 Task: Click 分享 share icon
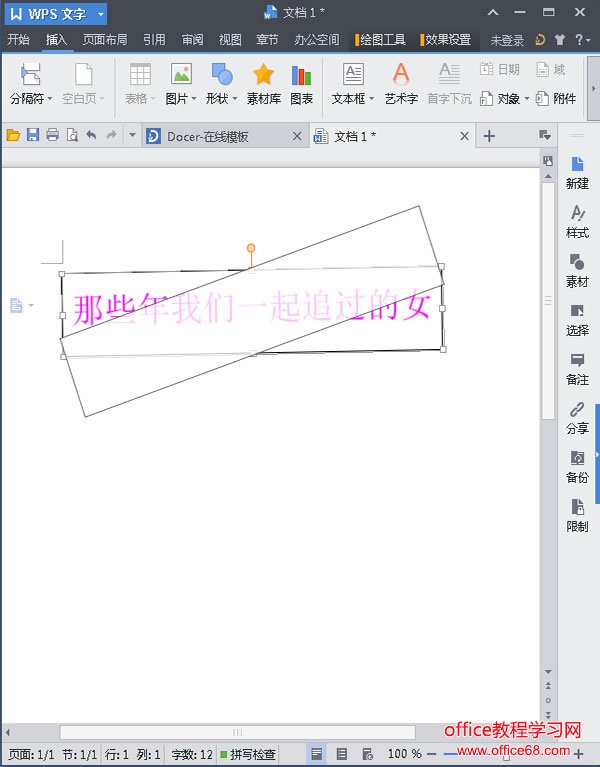577,418
